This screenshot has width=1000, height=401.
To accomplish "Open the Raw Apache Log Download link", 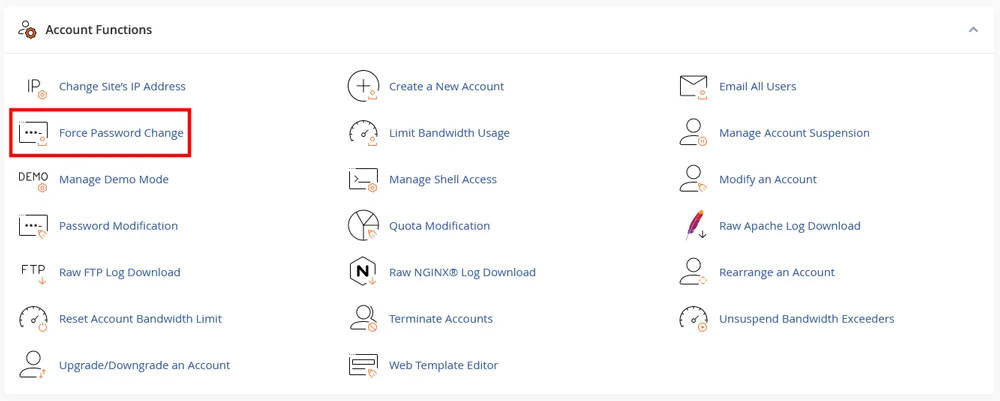I will (x=790, y=226).
